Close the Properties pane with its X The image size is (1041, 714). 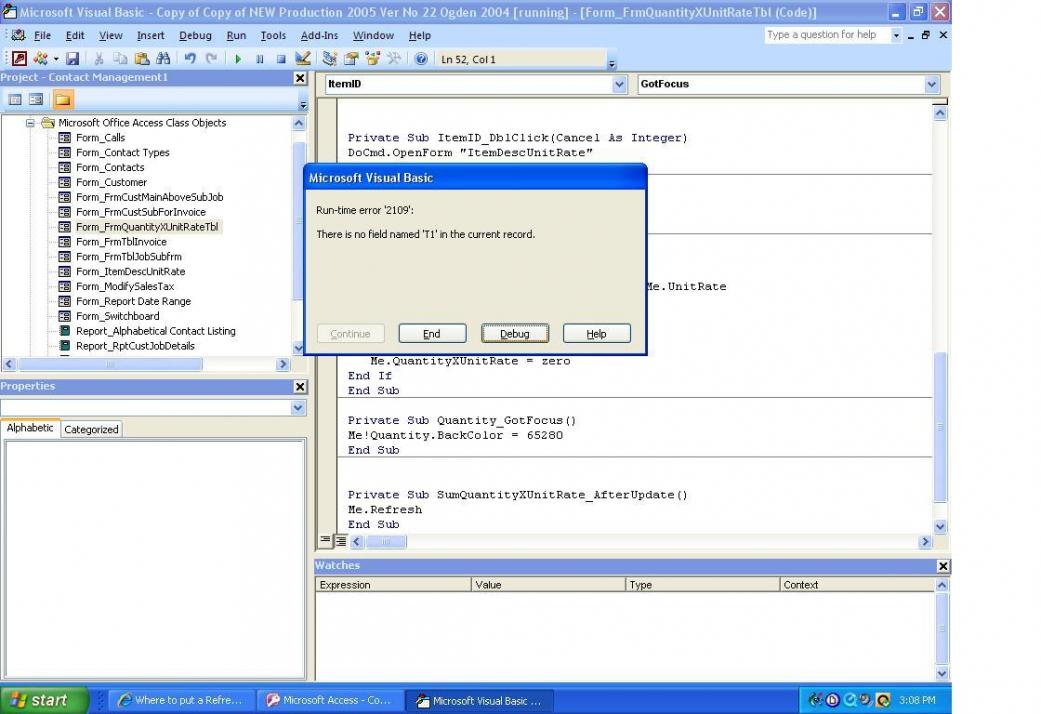coord(300,387)
